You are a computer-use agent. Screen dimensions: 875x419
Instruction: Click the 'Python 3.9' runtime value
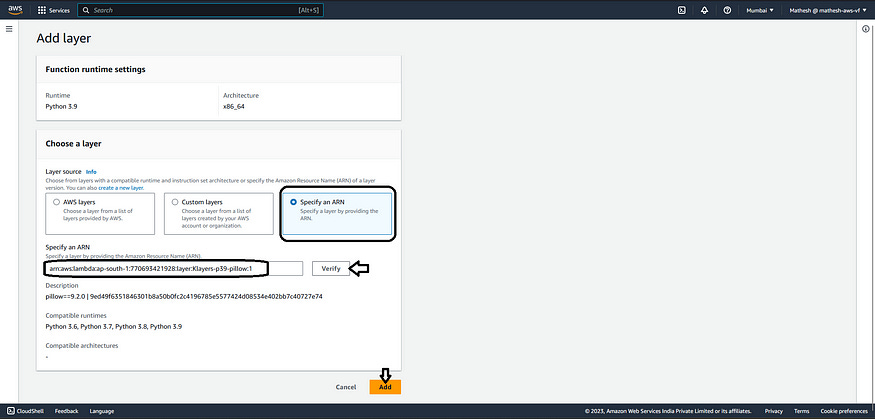(61, 106)
